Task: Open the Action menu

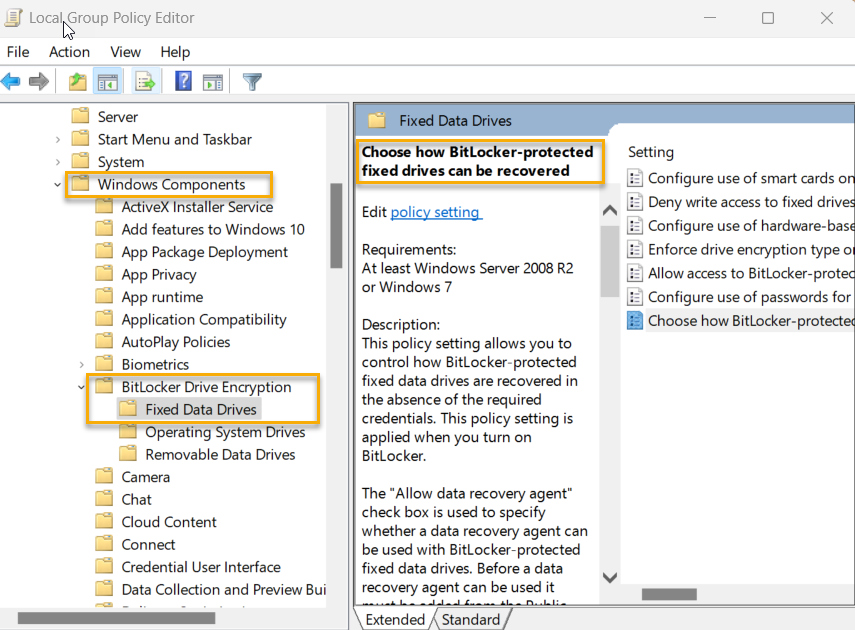Action: (x=69, y=51)
